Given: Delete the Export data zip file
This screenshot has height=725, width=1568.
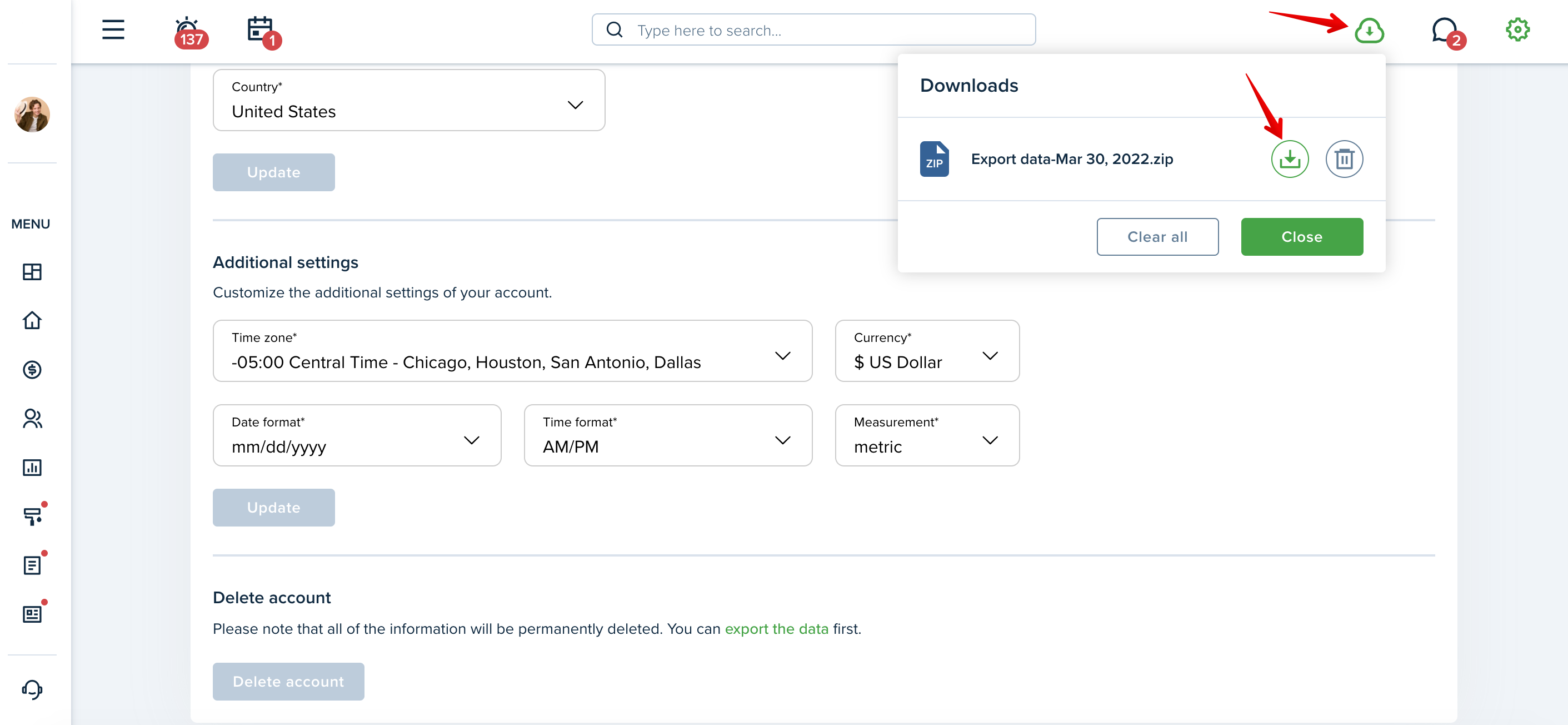Looking at the screenshot, I should [1344, 159].
